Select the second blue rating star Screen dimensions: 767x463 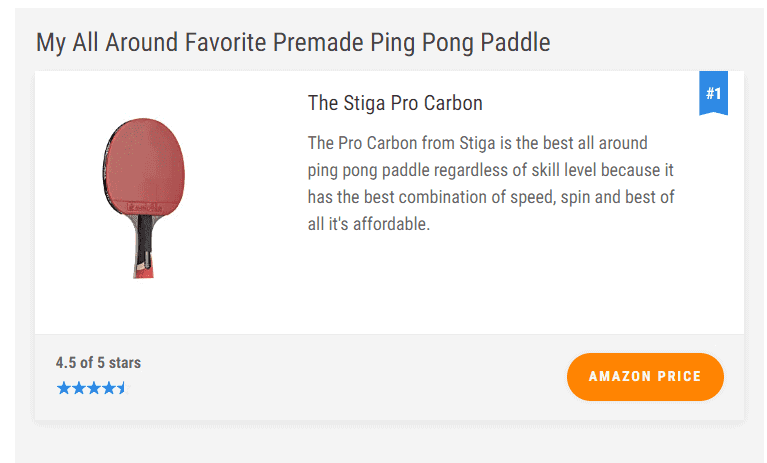click(x=79, y=388)
